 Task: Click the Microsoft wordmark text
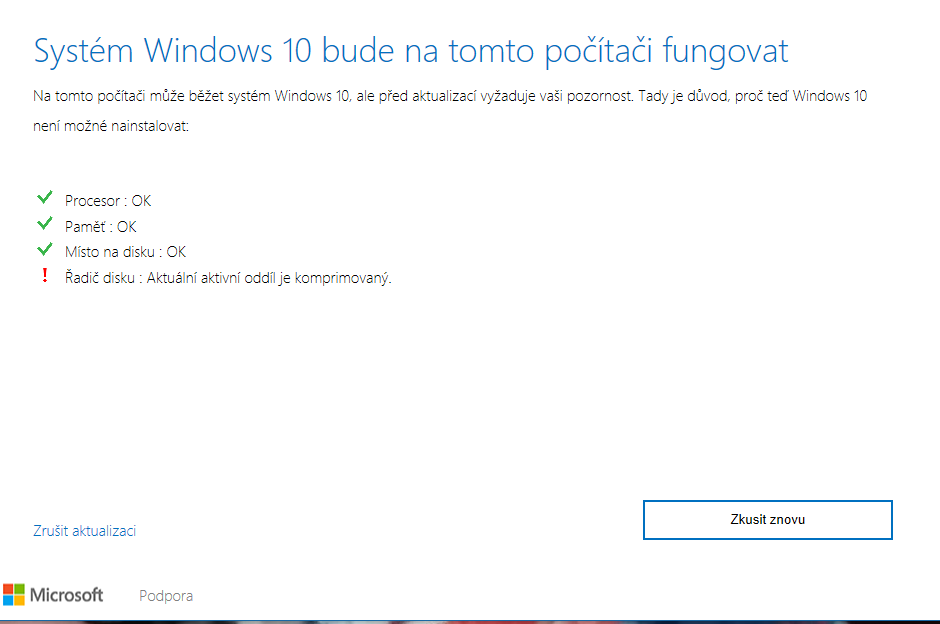(67, 595)
